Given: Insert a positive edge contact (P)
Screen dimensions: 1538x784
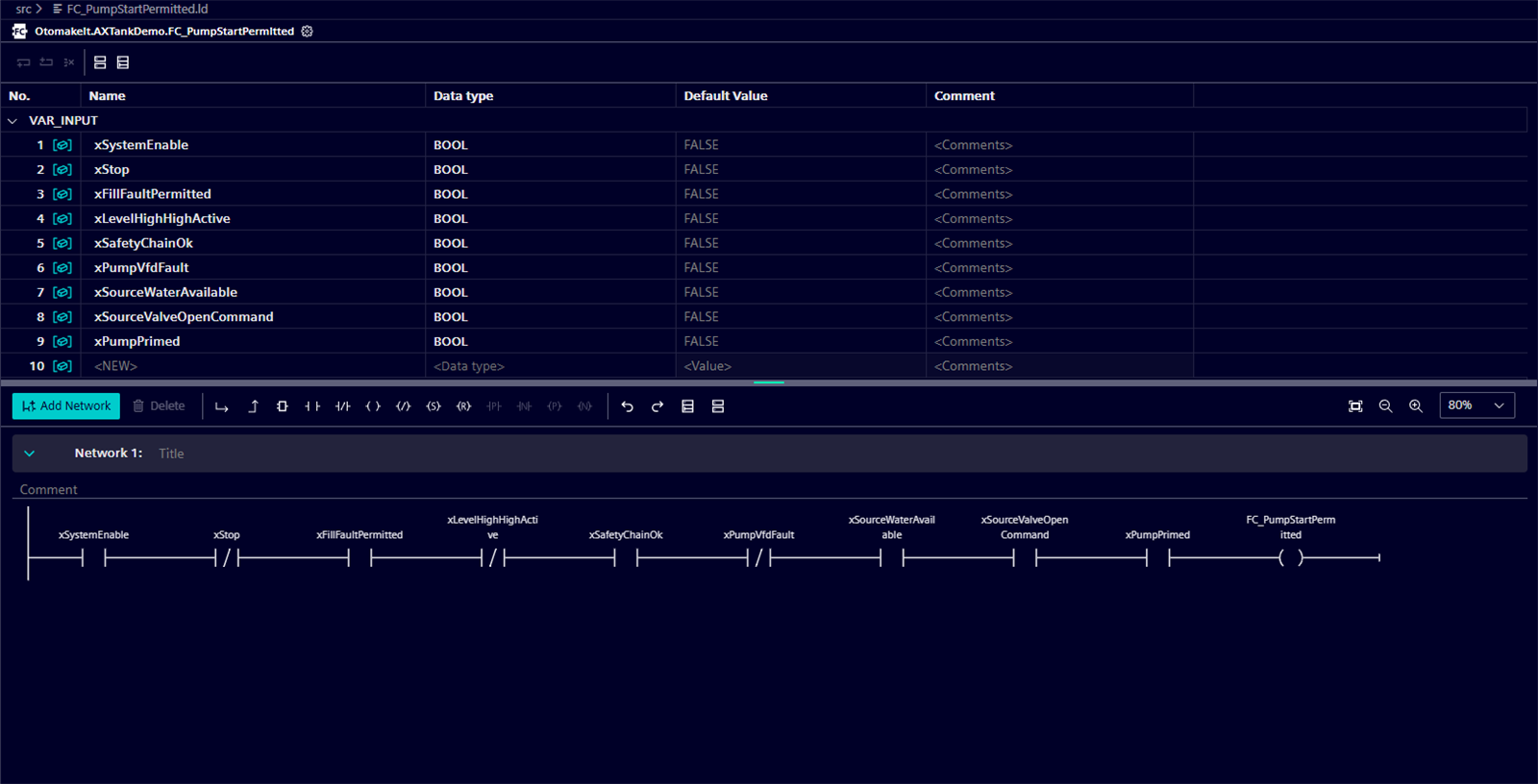Looking at the screenshot, I should (494, 406).
